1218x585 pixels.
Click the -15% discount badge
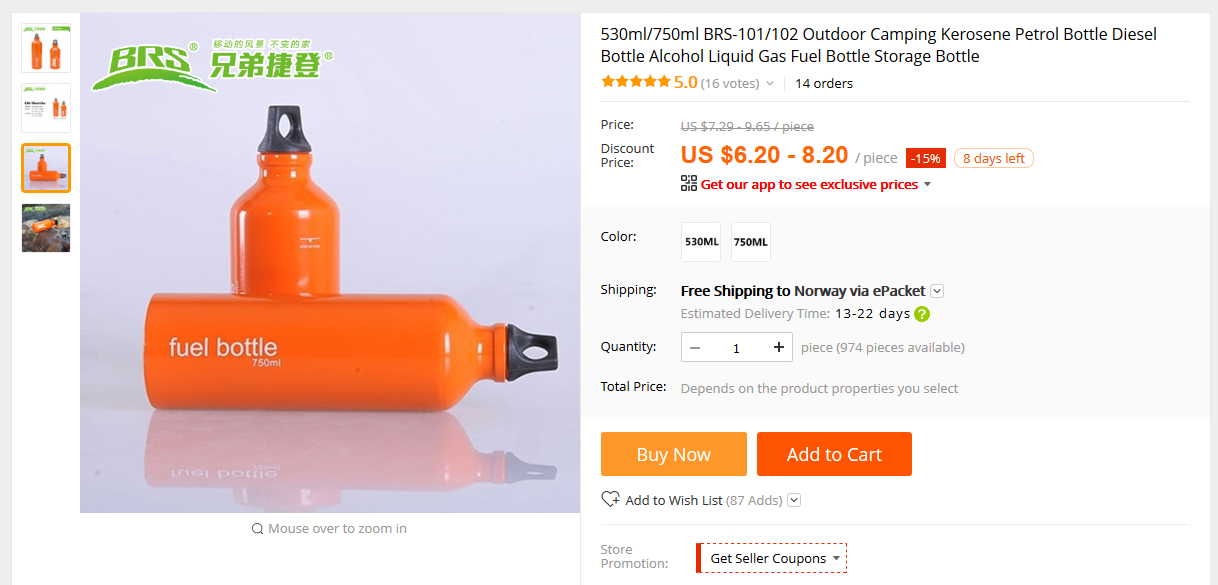point(925,157)
